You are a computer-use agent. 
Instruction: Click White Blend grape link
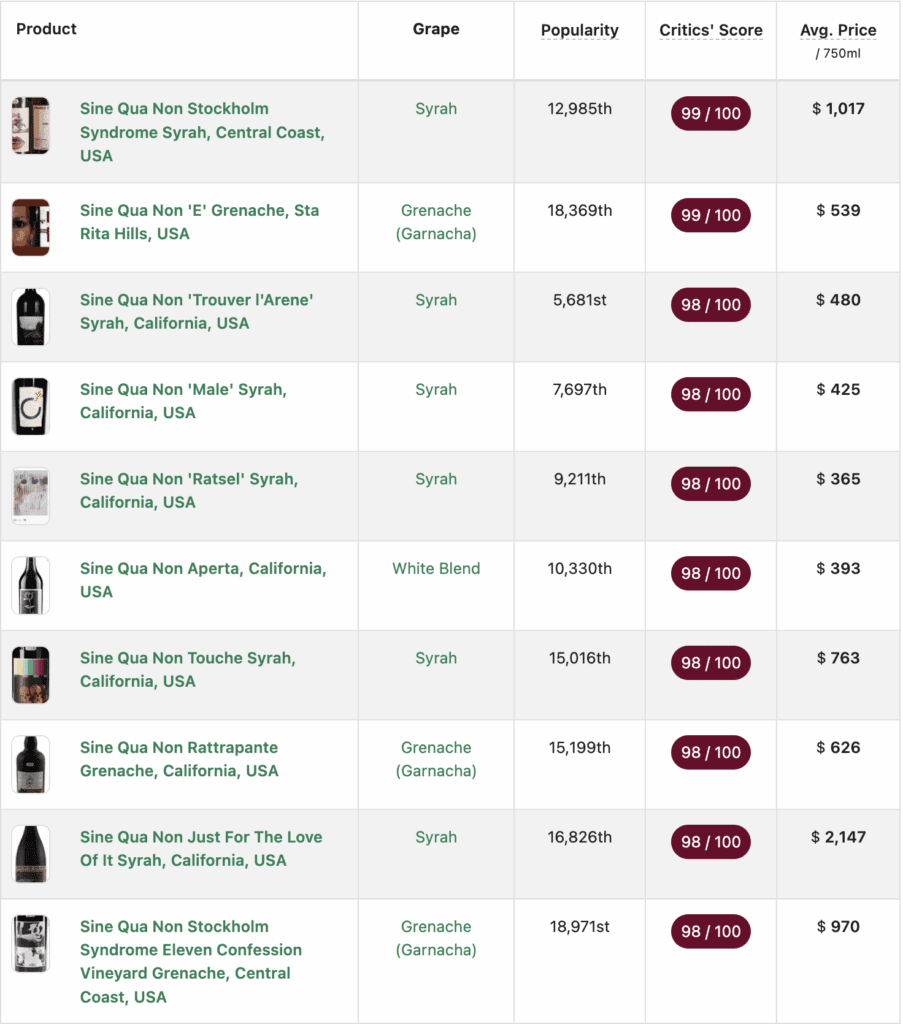pyautogui.click(x=436, y=568)
